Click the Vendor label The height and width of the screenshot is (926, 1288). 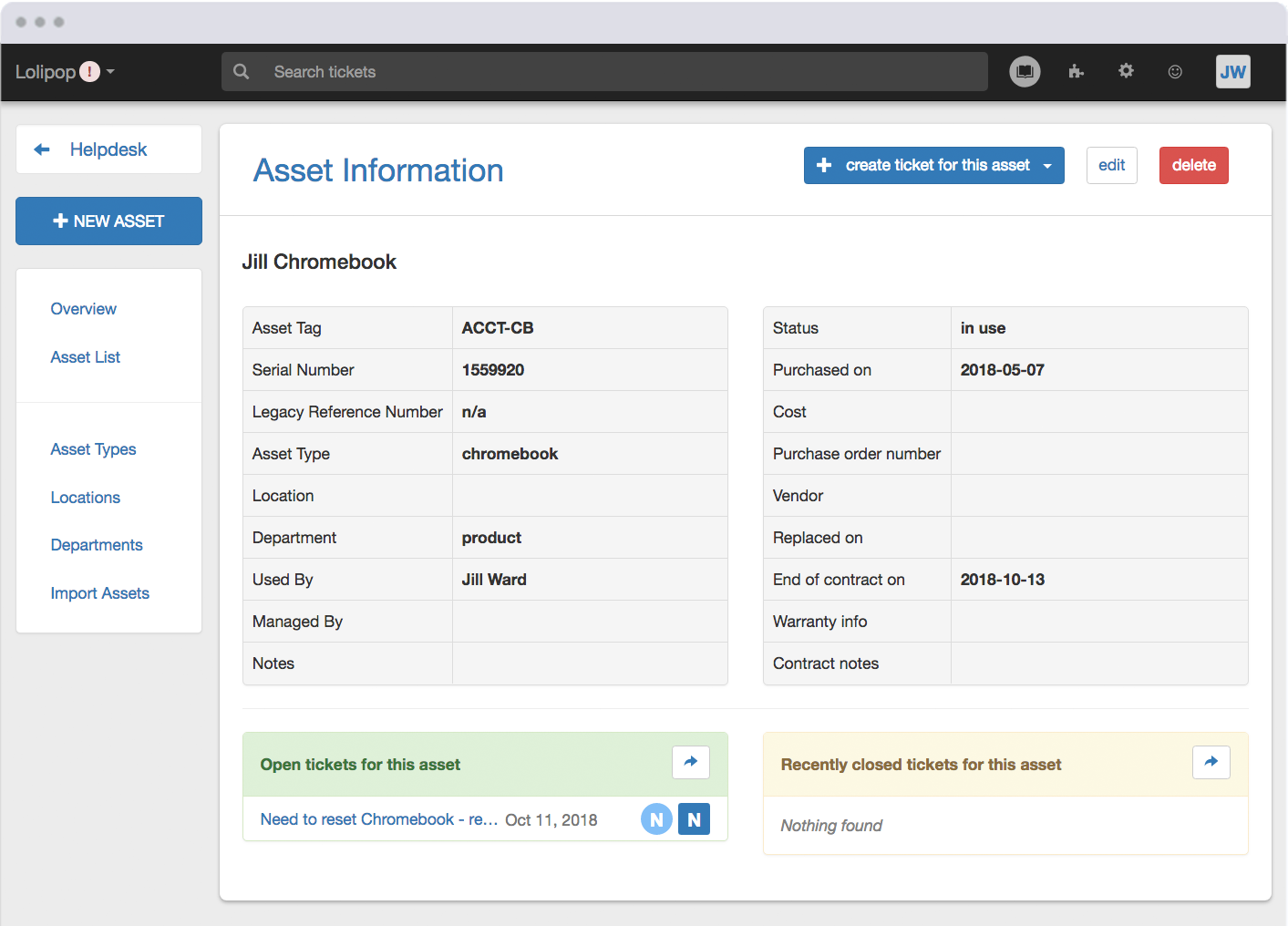point(798,496)
